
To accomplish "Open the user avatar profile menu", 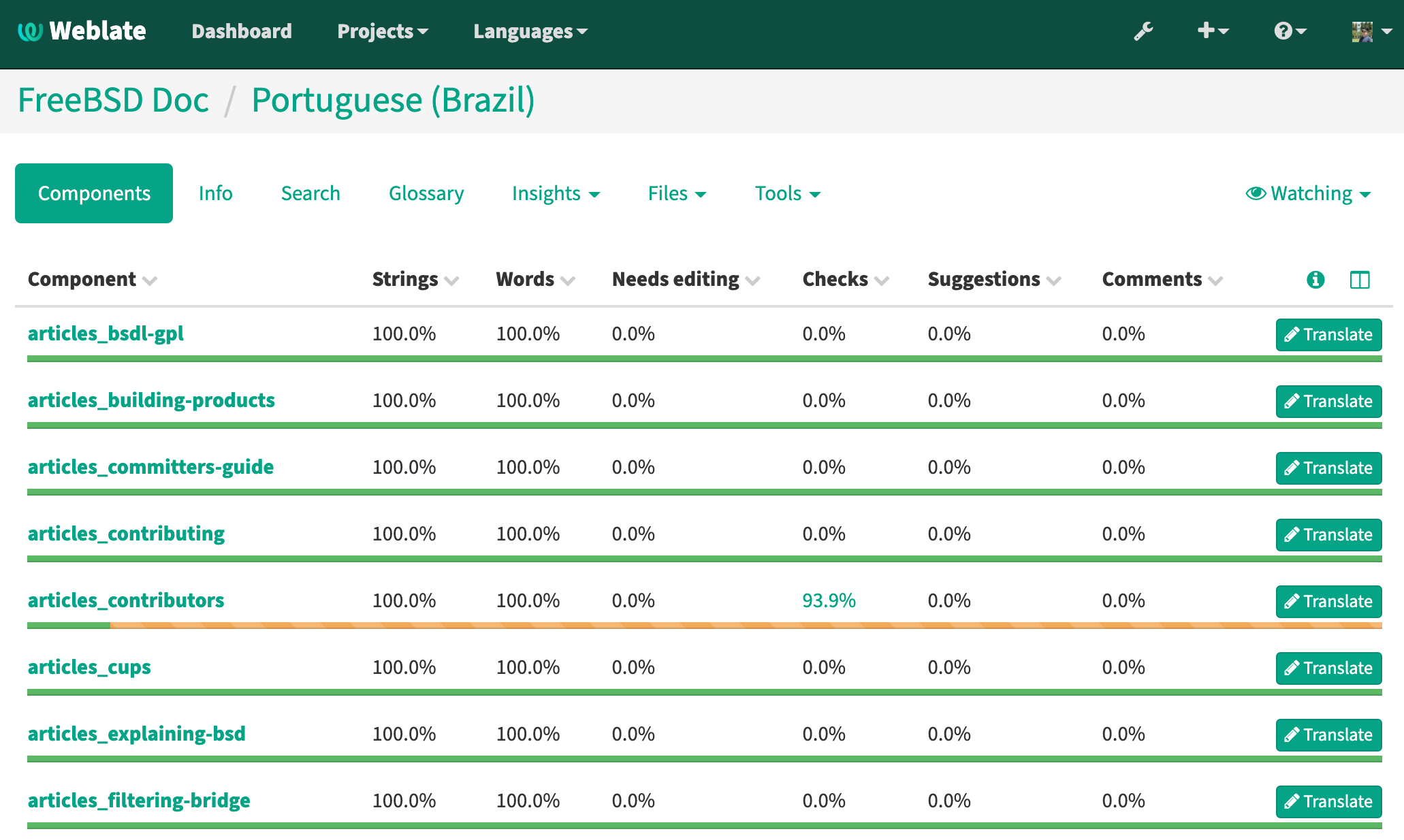I will [x=1371, y=31].
